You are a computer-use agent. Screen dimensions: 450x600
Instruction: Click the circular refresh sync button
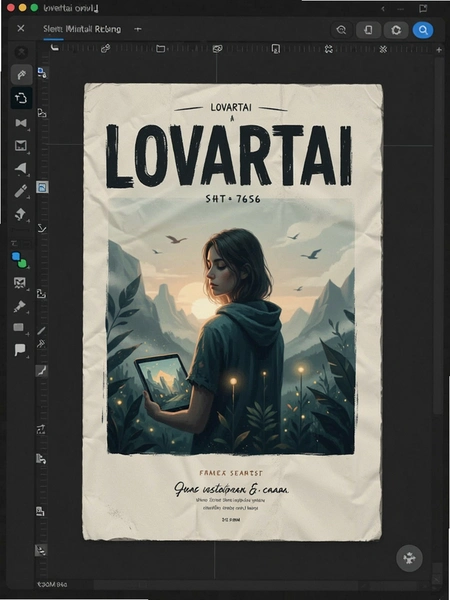point(396,30)
